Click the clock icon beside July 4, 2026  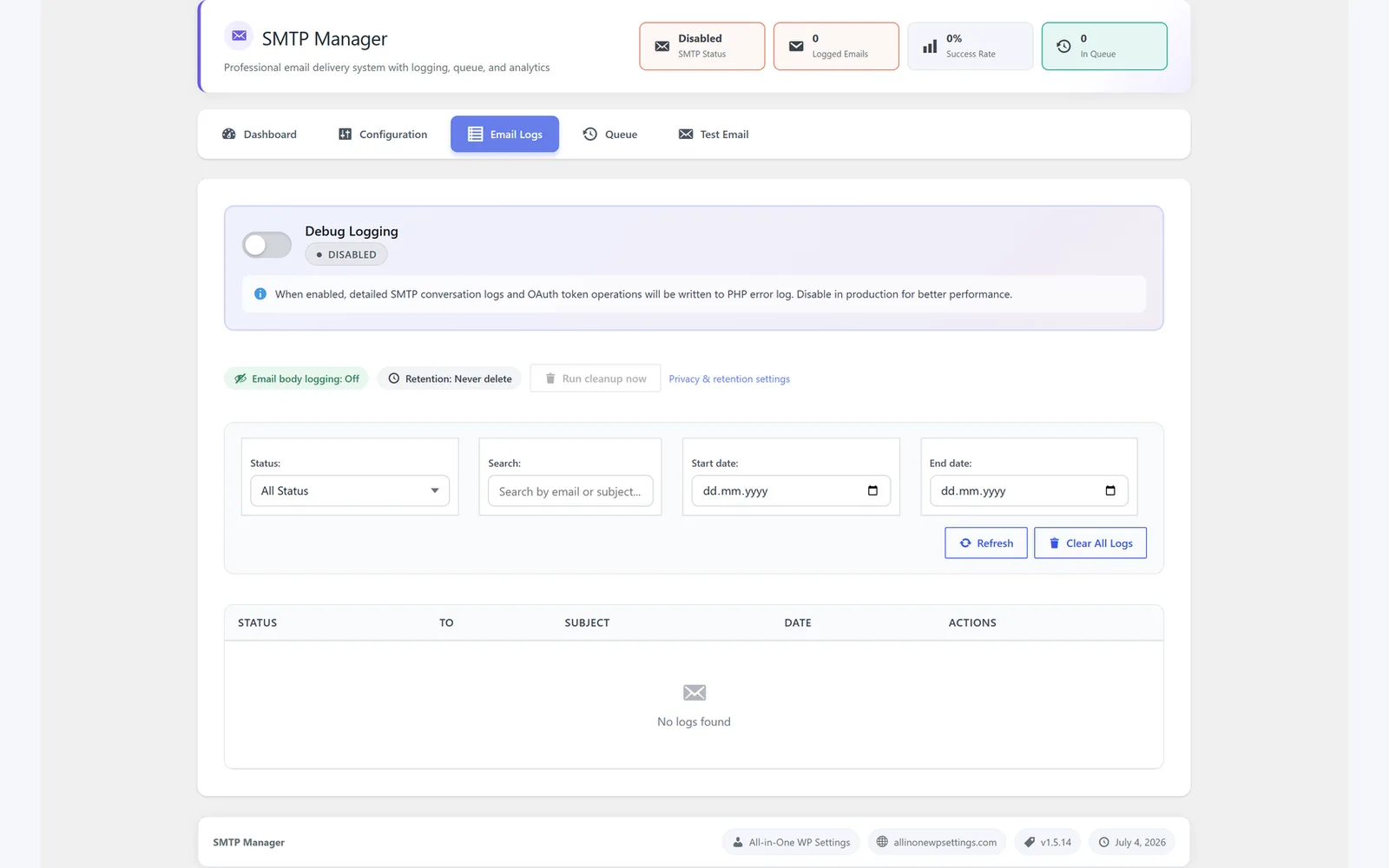(x=1104, y=842)
